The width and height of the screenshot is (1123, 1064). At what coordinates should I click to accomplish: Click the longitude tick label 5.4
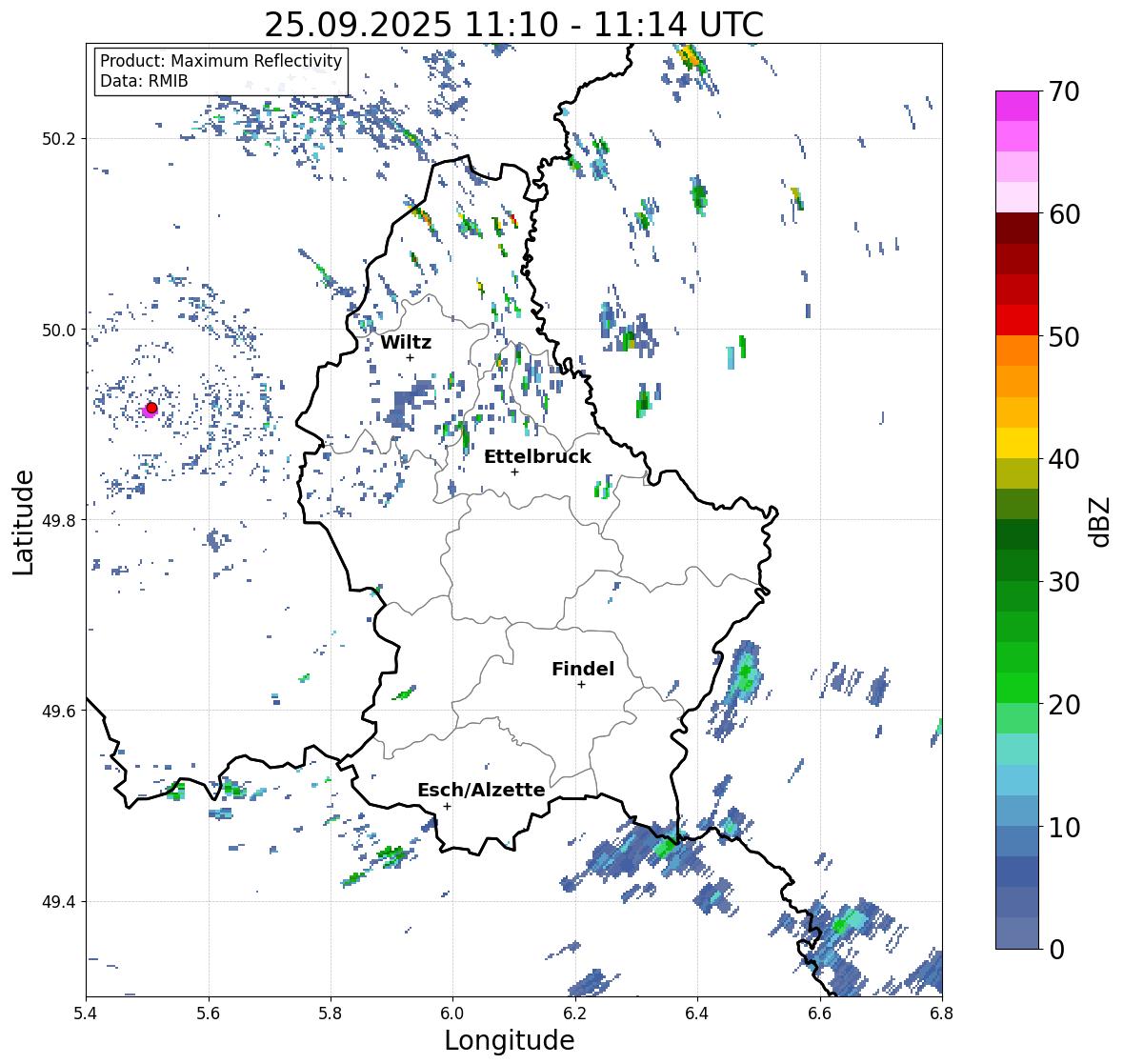[x=86, y=1013]
